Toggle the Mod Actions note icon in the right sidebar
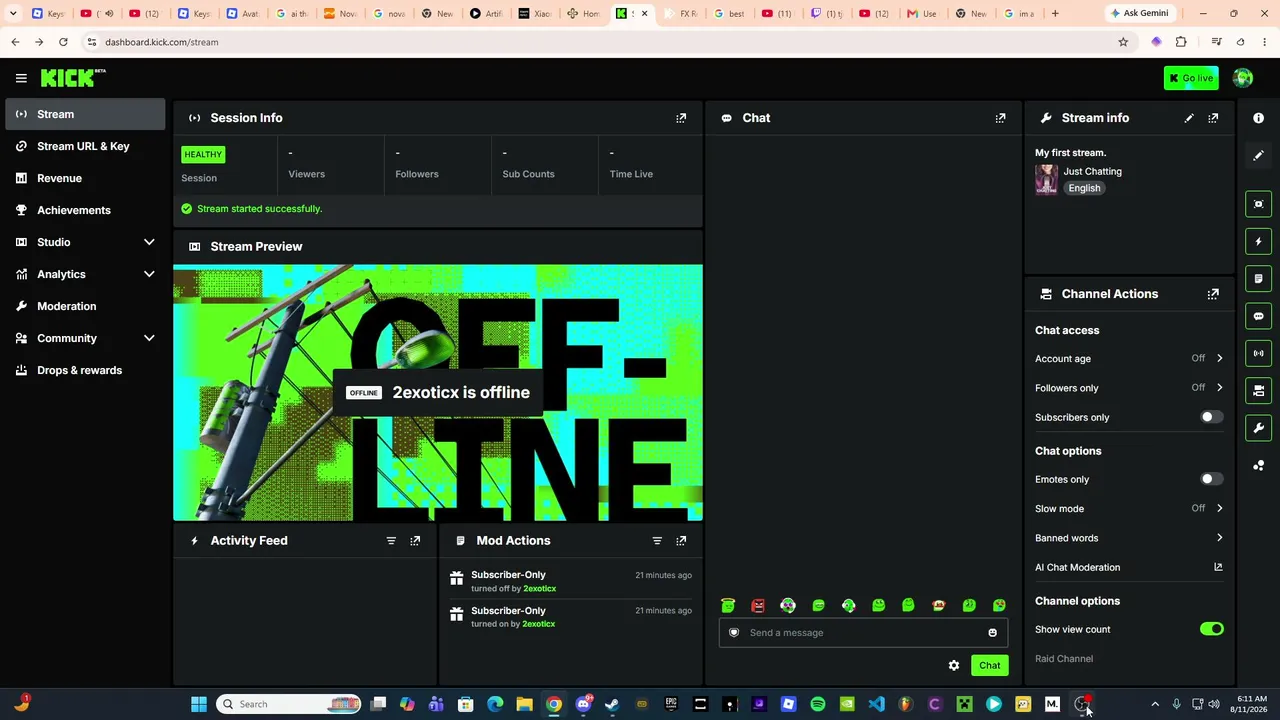 pos(1258,279)
